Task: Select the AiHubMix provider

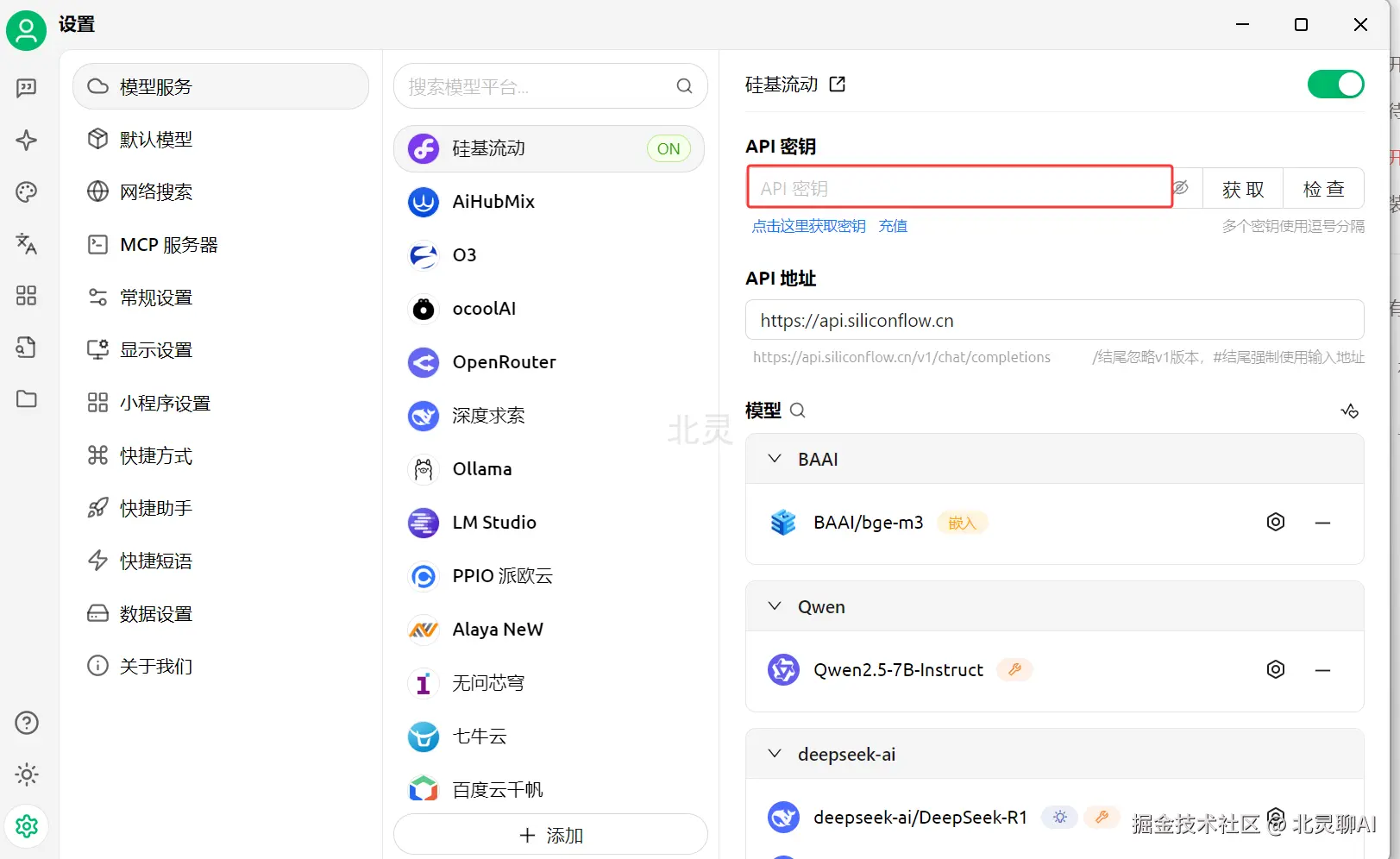Action: pyautogui.click(x=549, y=202)
